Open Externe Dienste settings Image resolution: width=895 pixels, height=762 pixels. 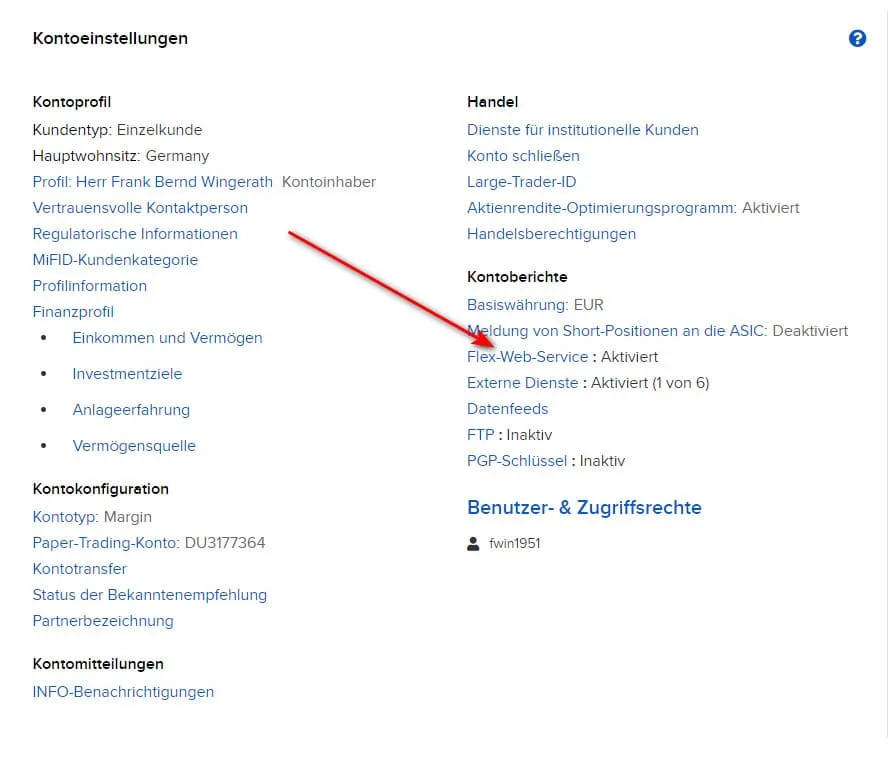point(522,383)
